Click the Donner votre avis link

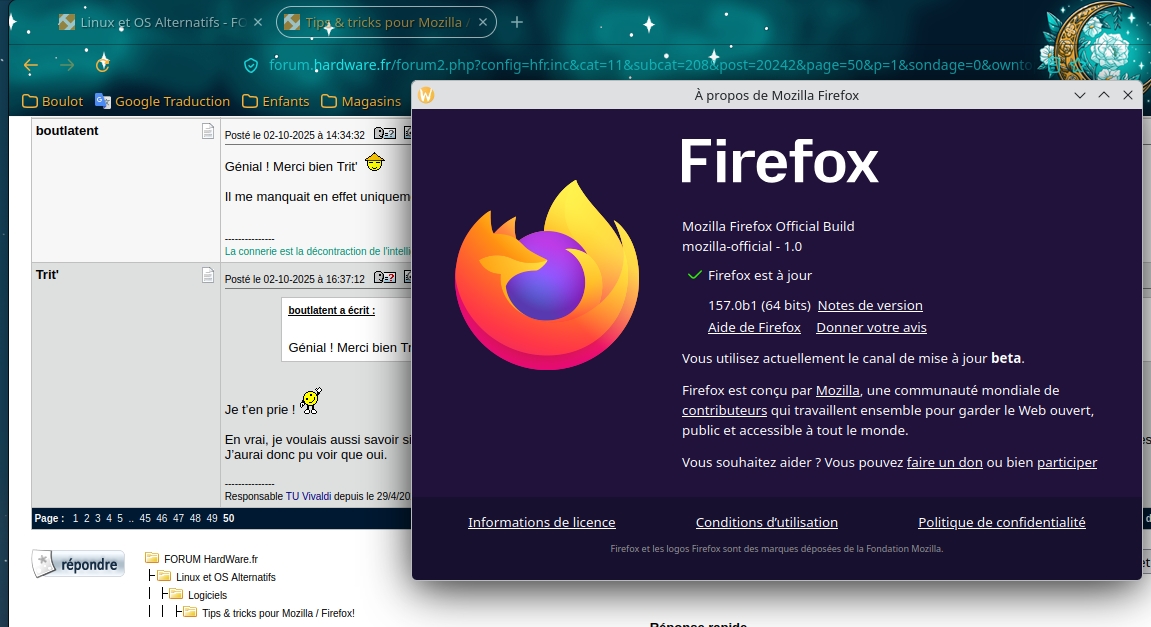[871, 327]
